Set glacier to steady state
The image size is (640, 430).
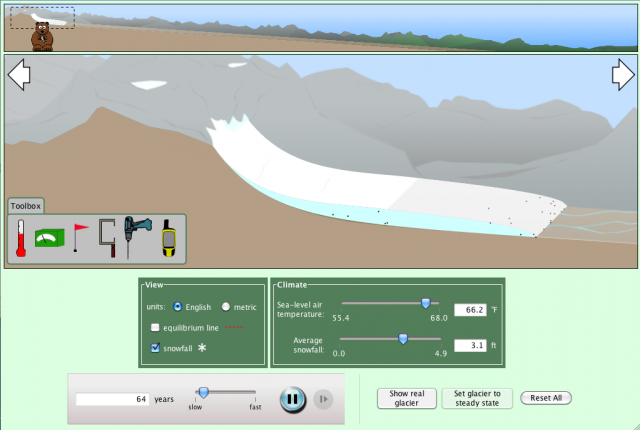(x=477, y=398)
